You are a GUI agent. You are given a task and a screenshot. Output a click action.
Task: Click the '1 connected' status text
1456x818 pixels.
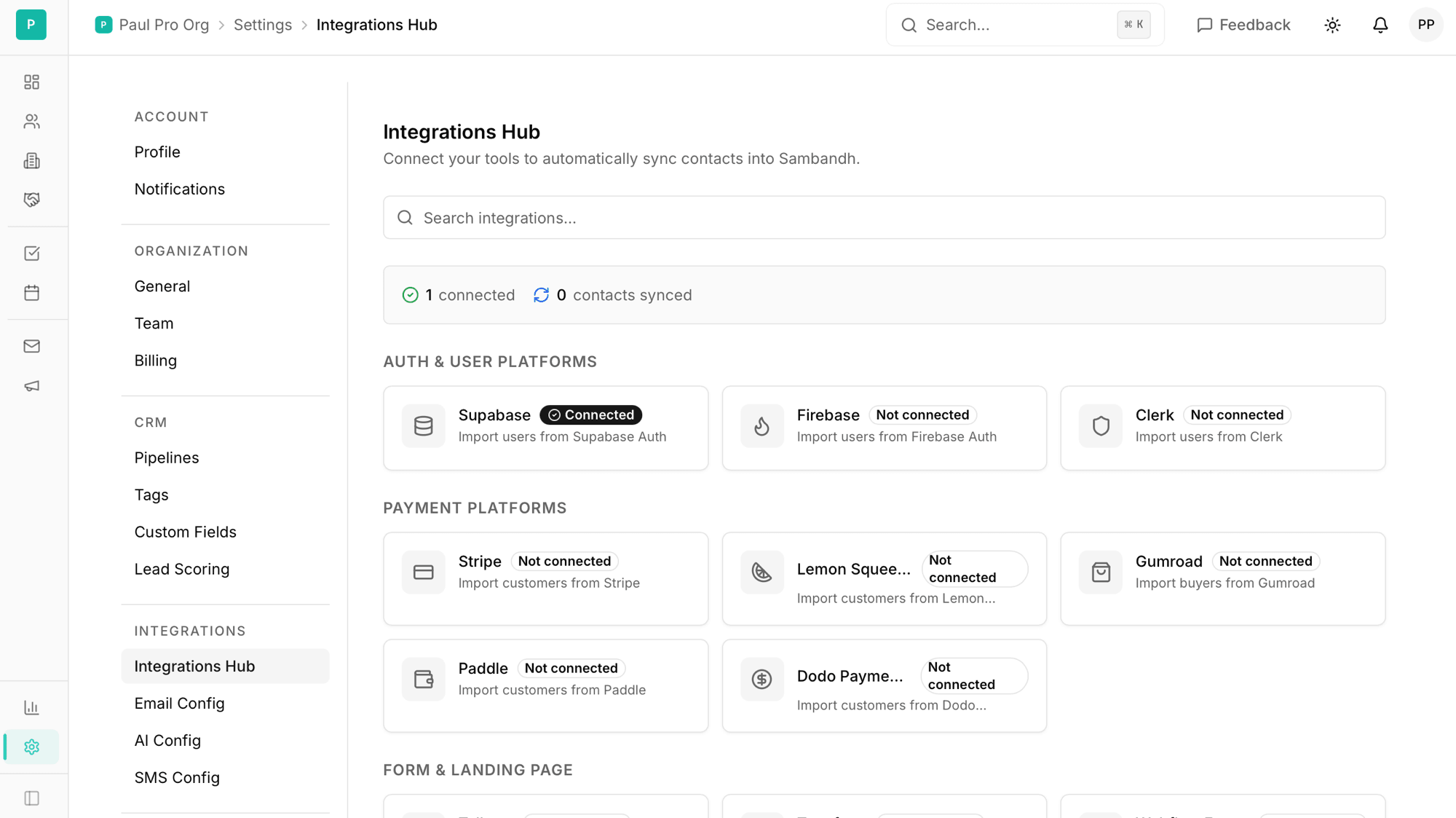pyautogui.click(x=470, y=295)
